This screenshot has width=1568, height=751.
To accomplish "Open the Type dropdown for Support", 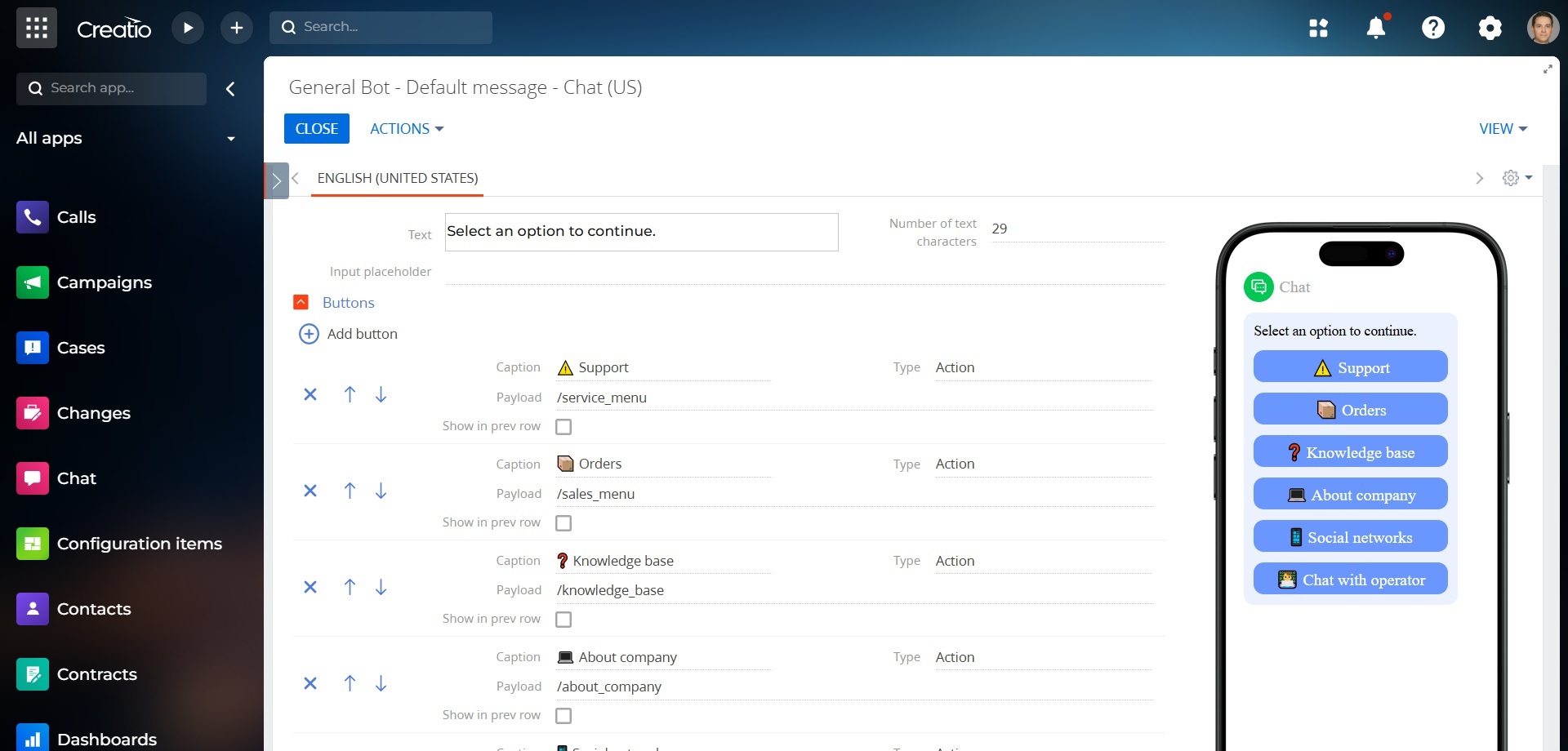I will pos(1044,368).
